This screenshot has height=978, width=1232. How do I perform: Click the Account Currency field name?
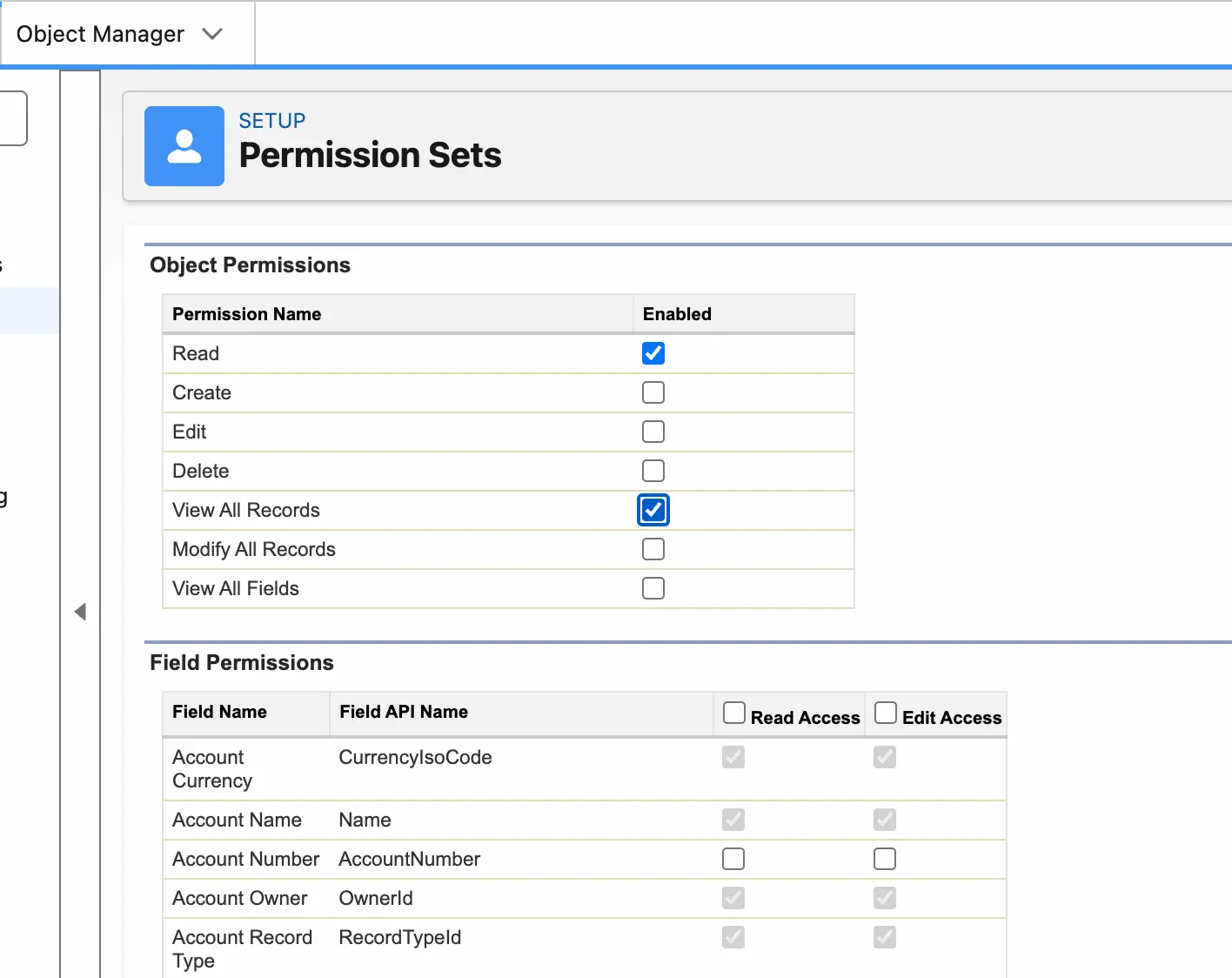[x=212, y=769]
